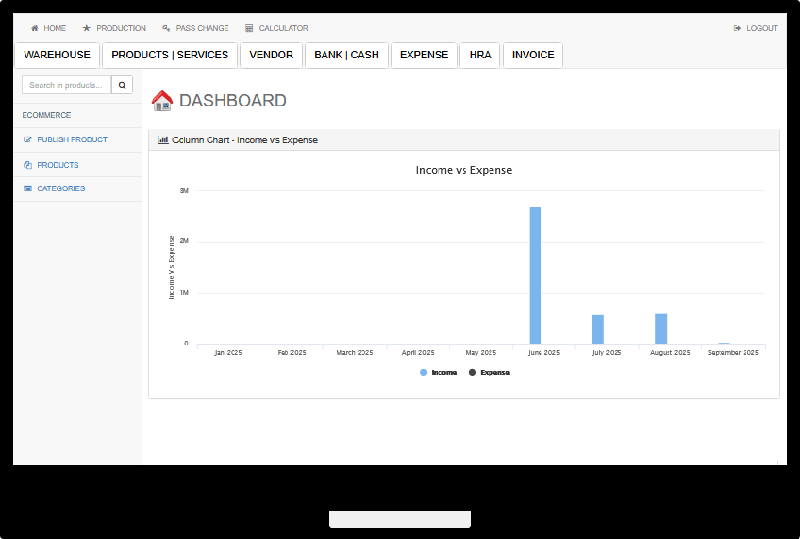The height and width of the screenshot is (539, 800).
Task: Select the HRA tab
Action: click(480, 55)
